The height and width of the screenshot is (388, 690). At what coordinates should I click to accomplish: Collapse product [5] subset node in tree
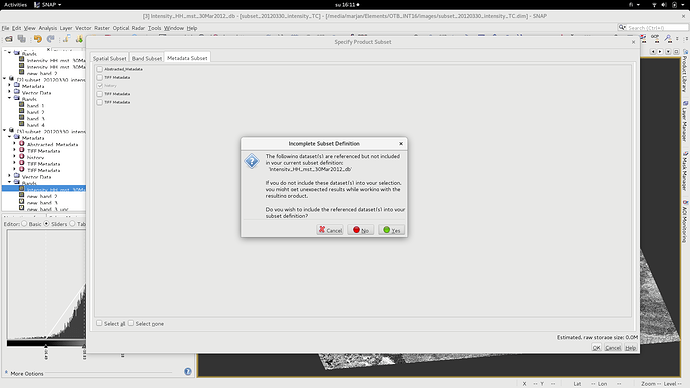(x=4, y=131)
